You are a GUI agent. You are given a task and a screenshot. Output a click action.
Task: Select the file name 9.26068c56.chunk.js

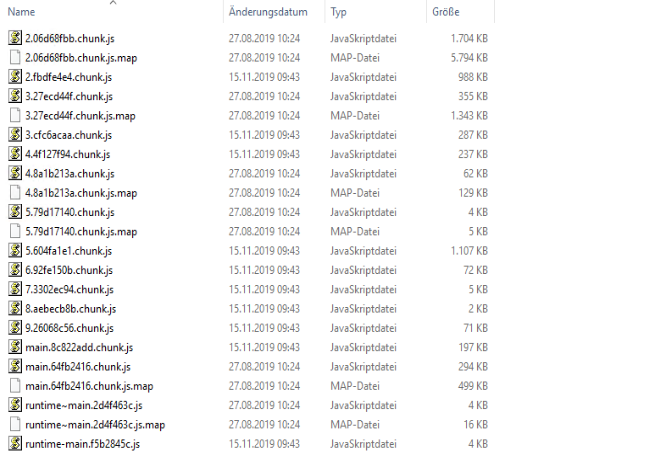click(69, 328)
